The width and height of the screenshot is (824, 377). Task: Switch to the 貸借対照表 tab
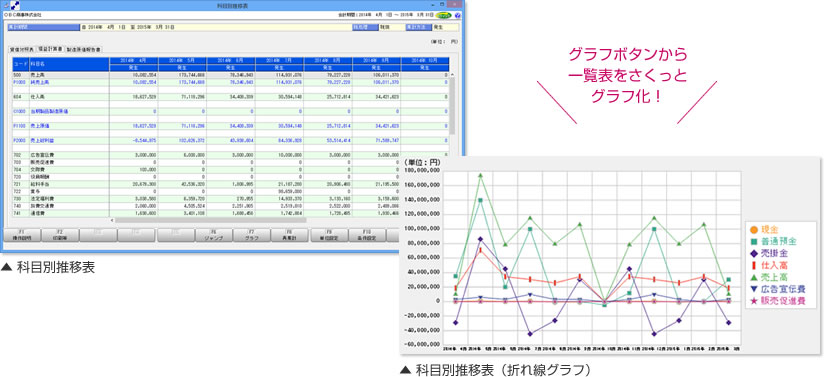pyautogui.click(x=23, y=49)
